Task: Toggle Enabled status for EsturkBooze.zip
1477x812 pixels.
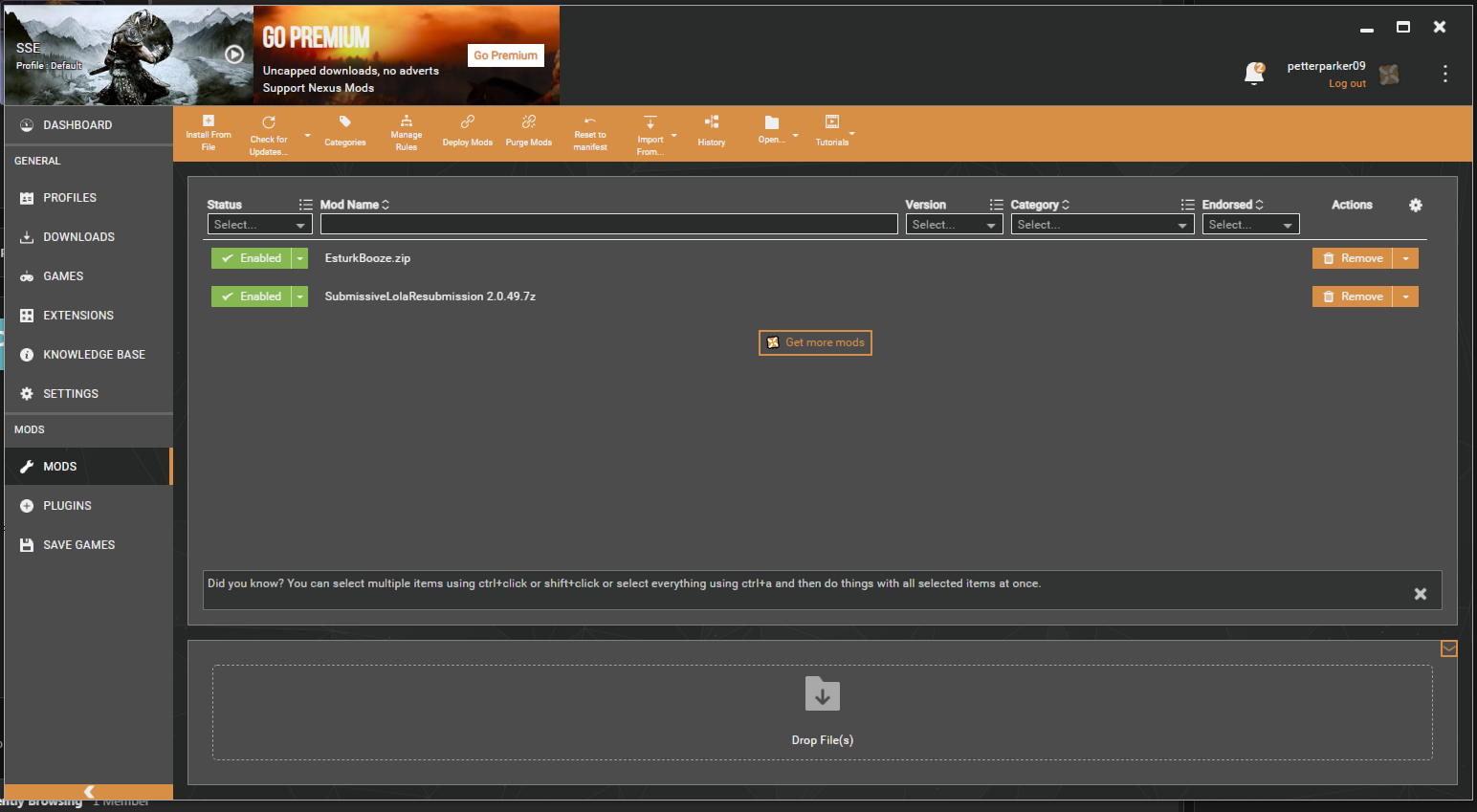Action: 252,258
